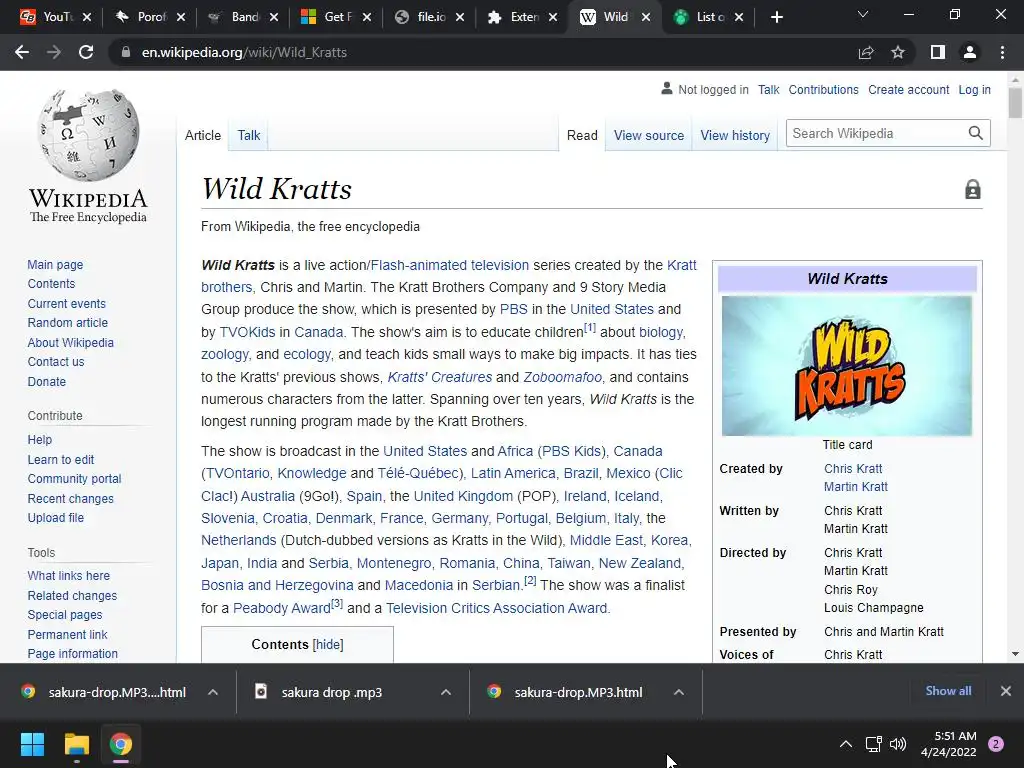The width and height of the screenshot is (1024, 768).
Task: Bookmark this page with the star icon
Action: (898, 52)
